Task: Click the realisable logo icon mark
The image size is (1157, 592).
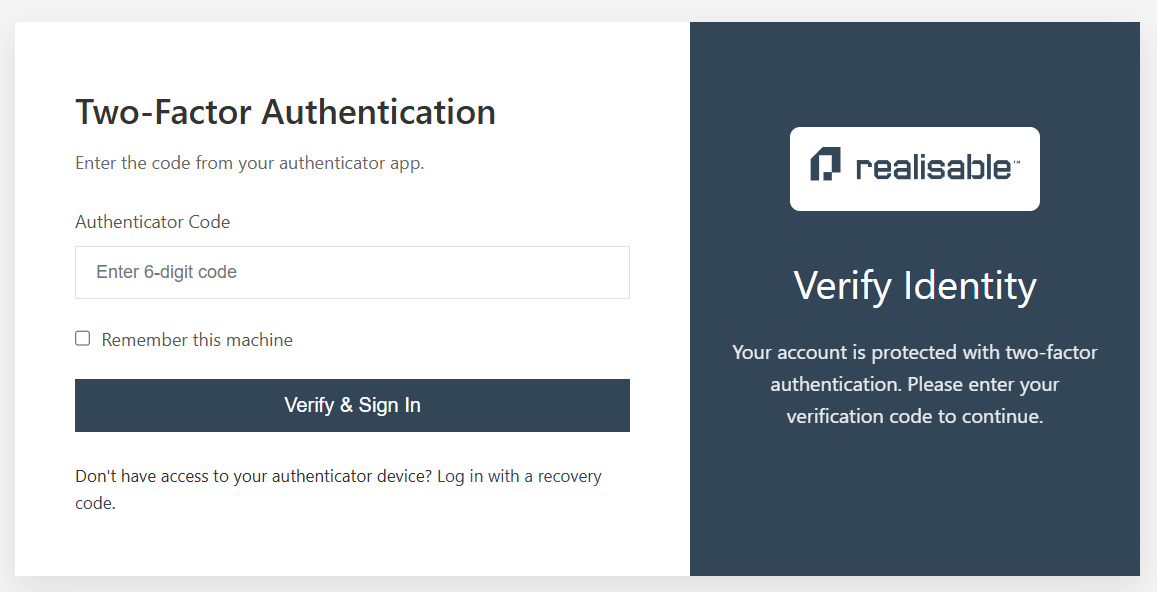Action: tap(825, 164)
